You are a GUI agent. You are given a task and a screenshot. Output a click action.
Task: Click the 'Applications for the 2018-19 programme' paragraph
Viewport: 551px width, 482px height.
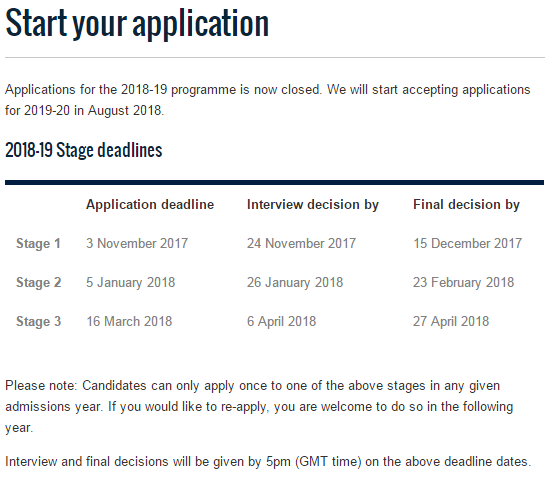pos(267,100)
